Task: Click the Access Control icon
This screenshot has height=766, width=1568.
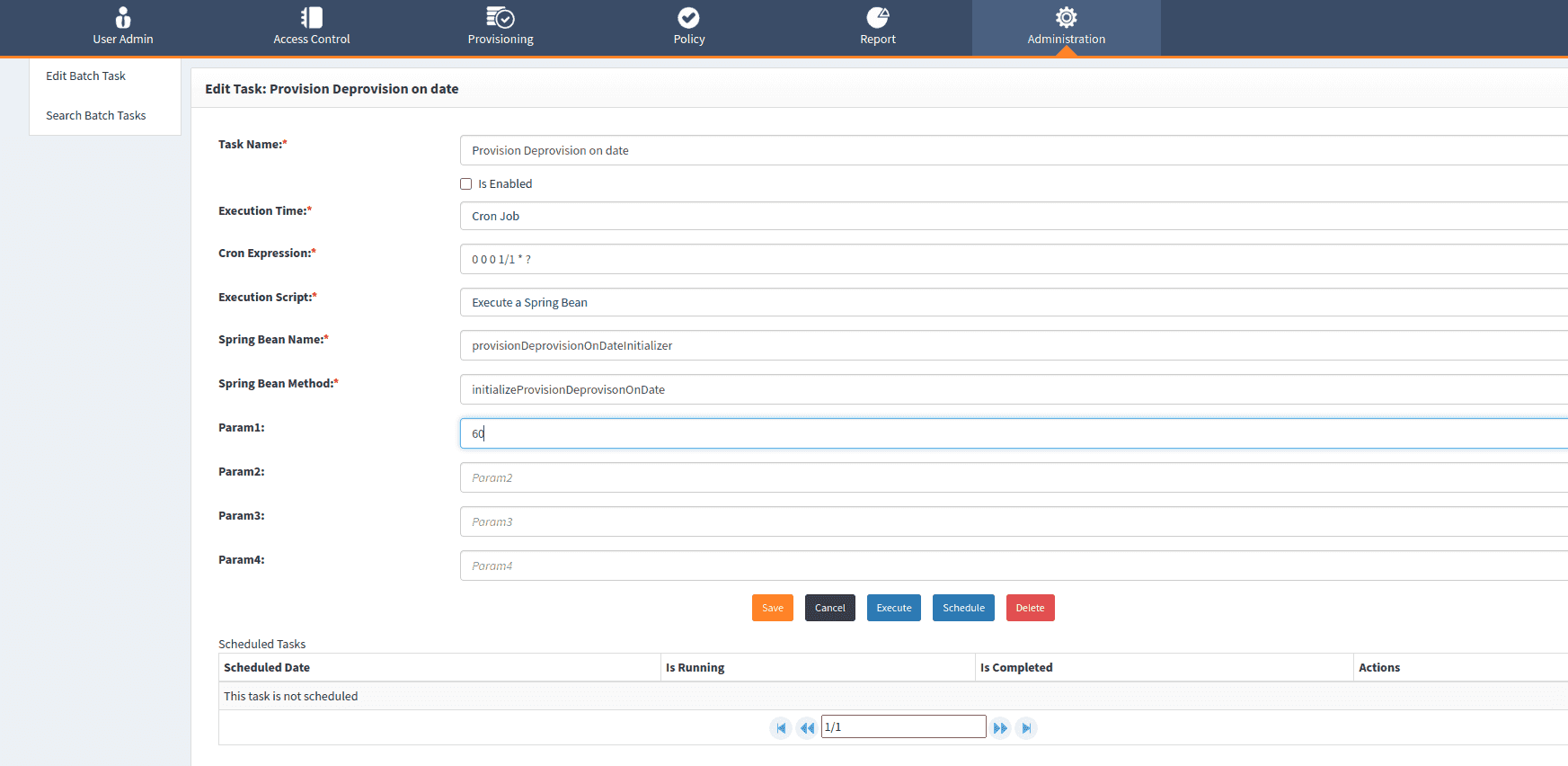Action: coord(311,18)
